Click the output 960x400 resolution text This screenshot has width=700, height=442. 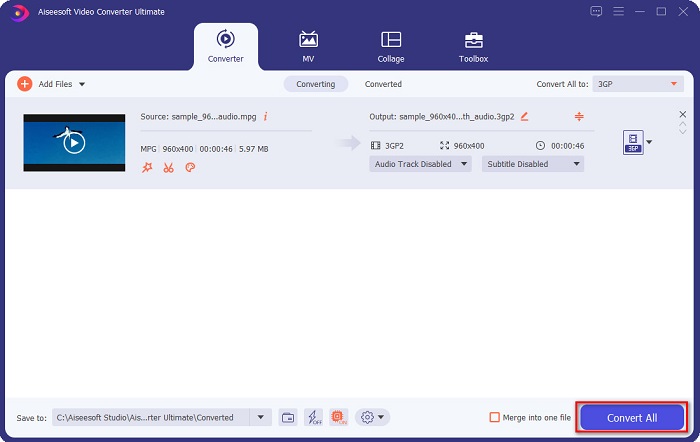[x=469, y=146]
